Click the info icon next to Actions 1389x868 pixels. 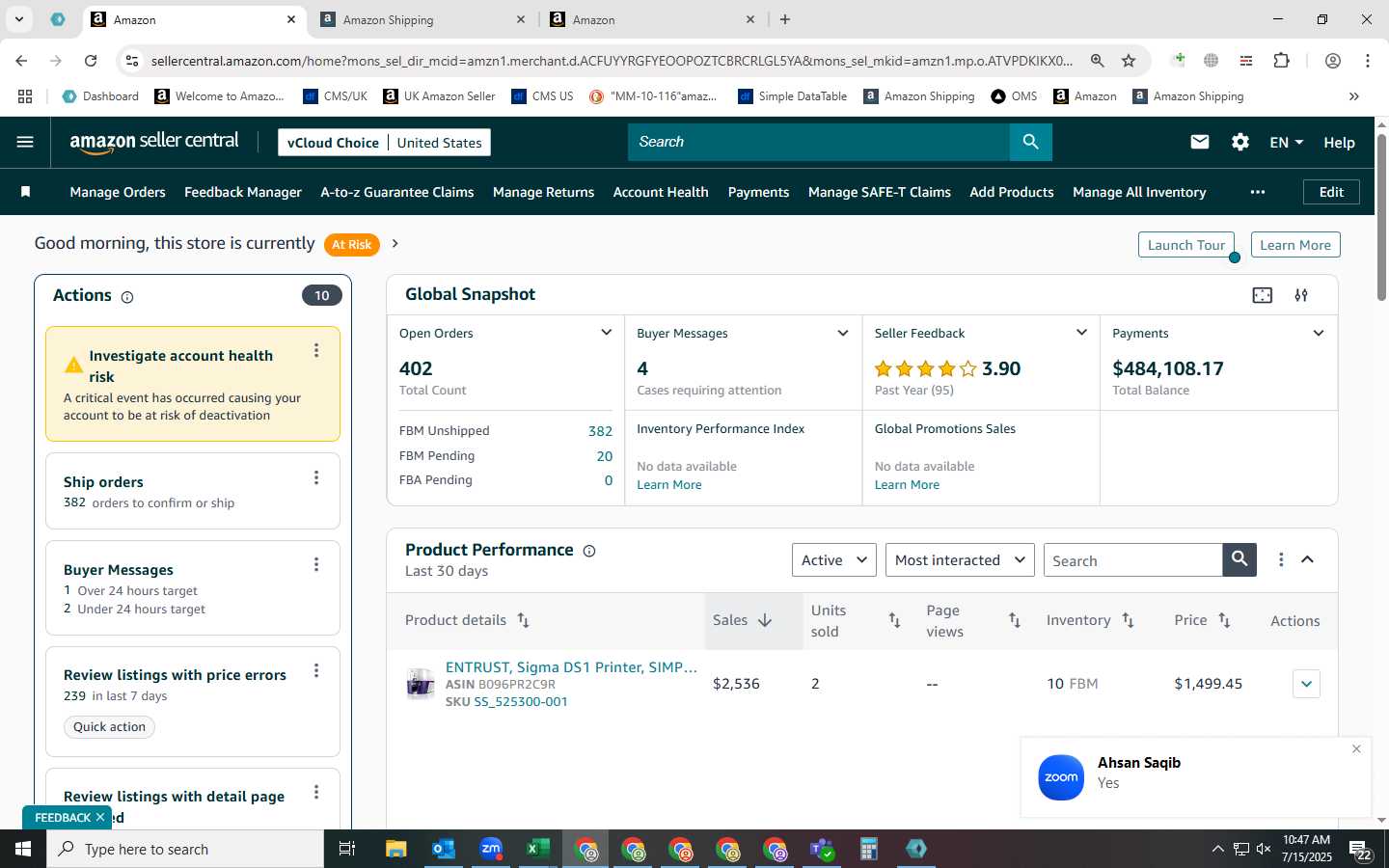pos(127,297)
